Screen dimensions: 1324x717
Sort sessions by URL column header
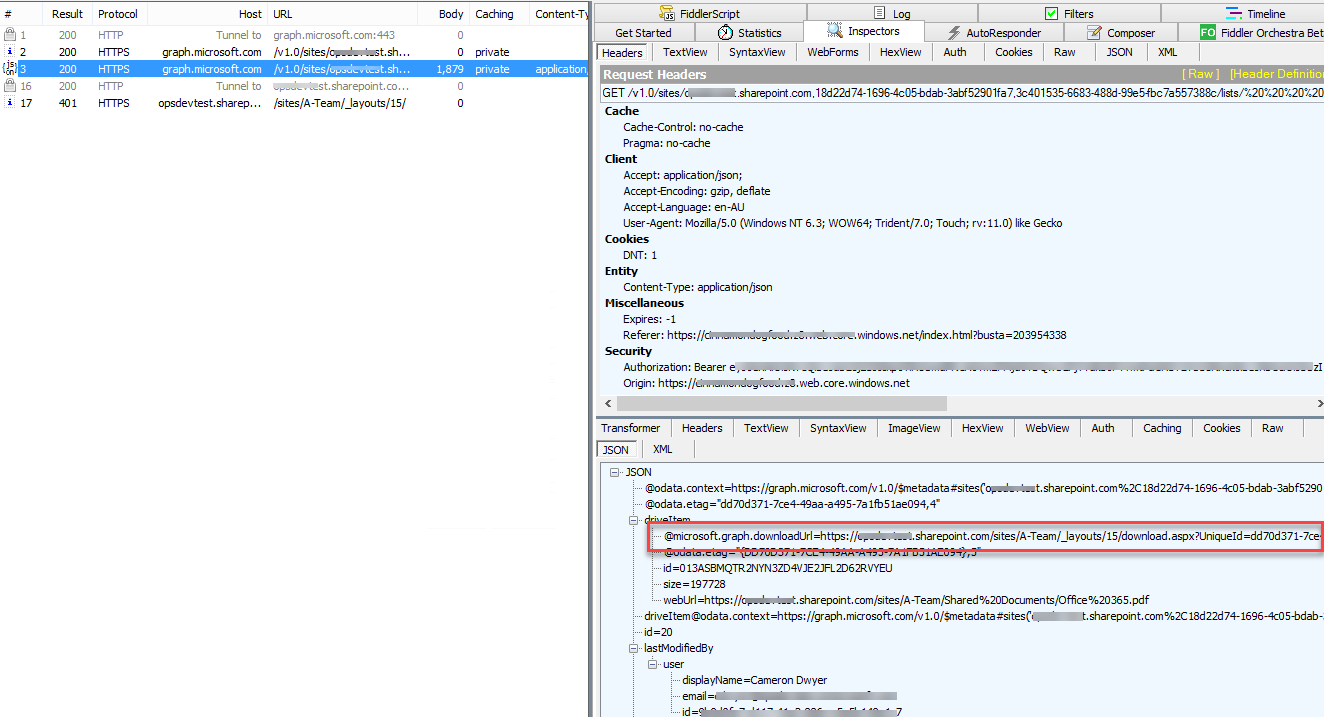coord(340,14)
